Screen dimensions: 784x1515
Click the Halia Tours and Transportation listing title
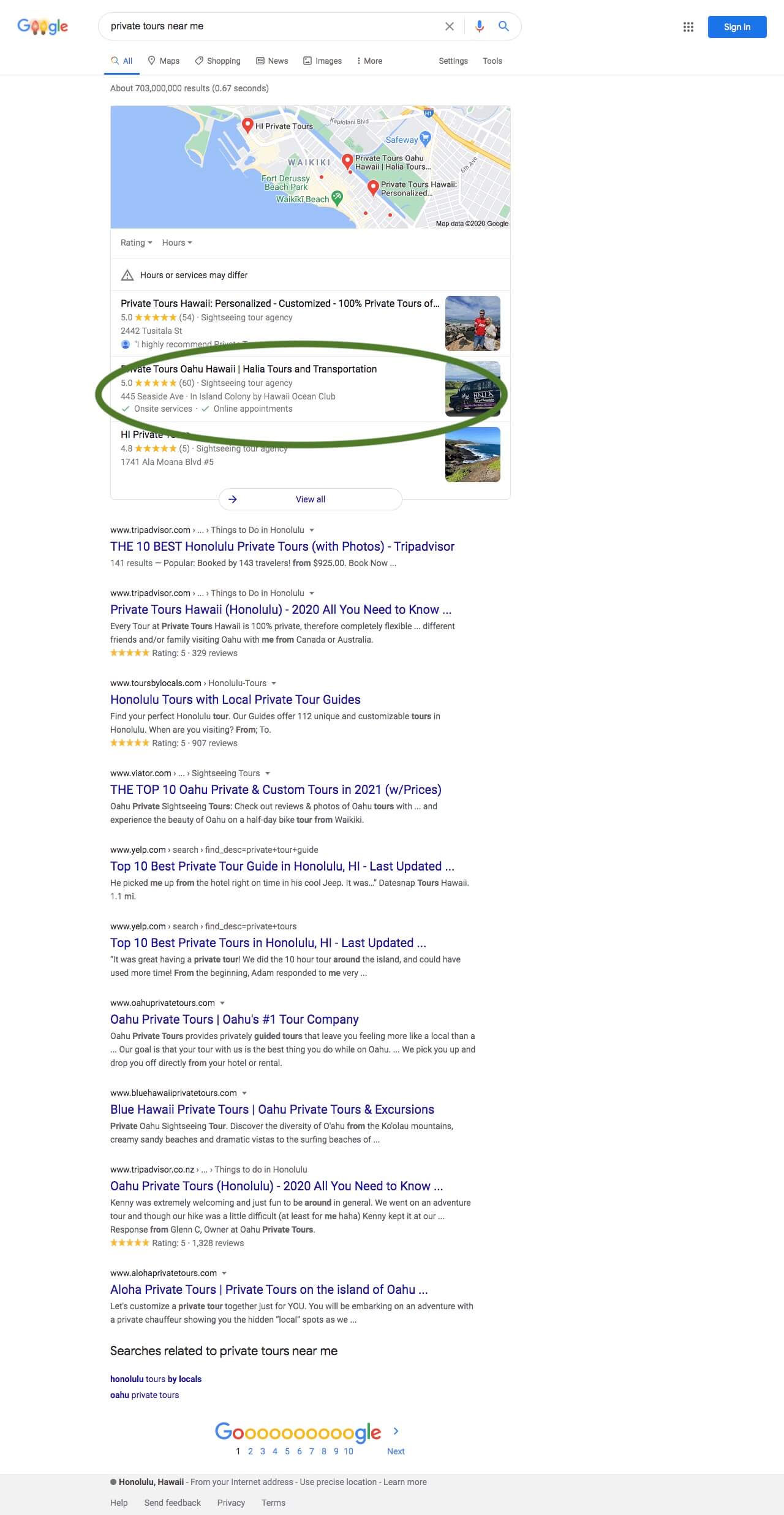point(249,369)
